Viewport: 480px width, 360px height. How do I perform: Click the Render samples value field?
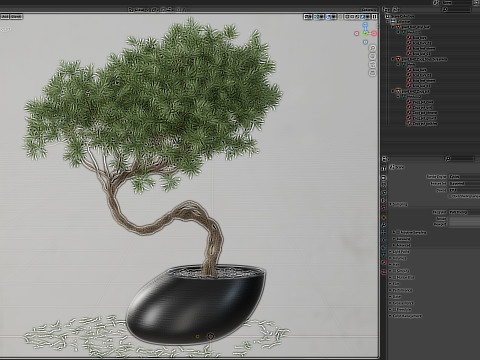(x=464, y=219)
